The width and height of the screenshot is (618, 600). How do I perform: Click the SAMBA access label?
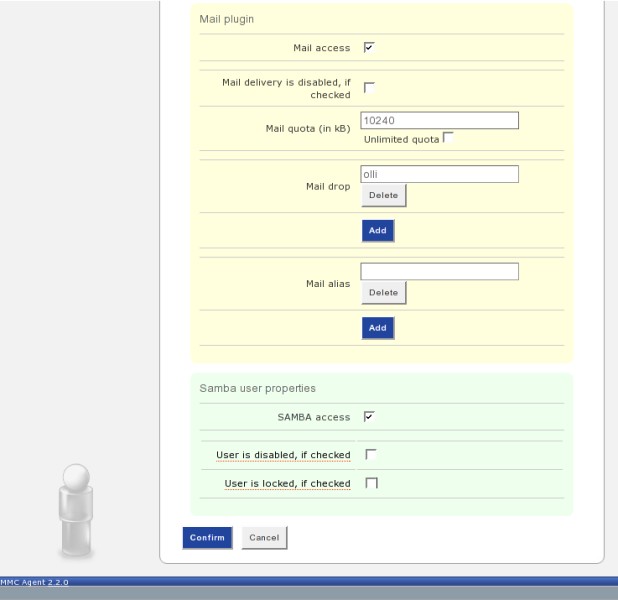point(314,417)
